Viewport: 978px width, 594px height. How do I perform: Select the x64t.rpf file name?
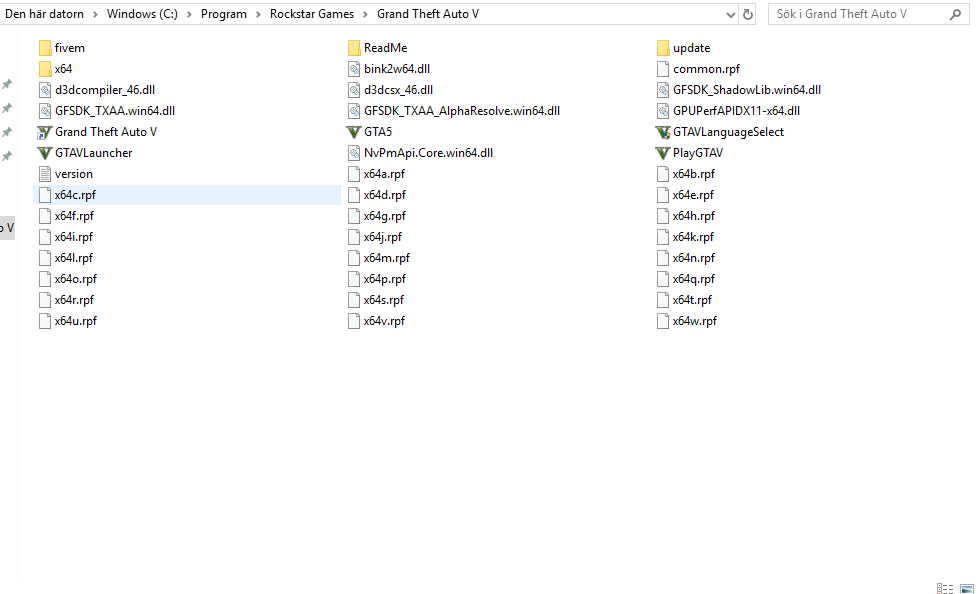692,300
